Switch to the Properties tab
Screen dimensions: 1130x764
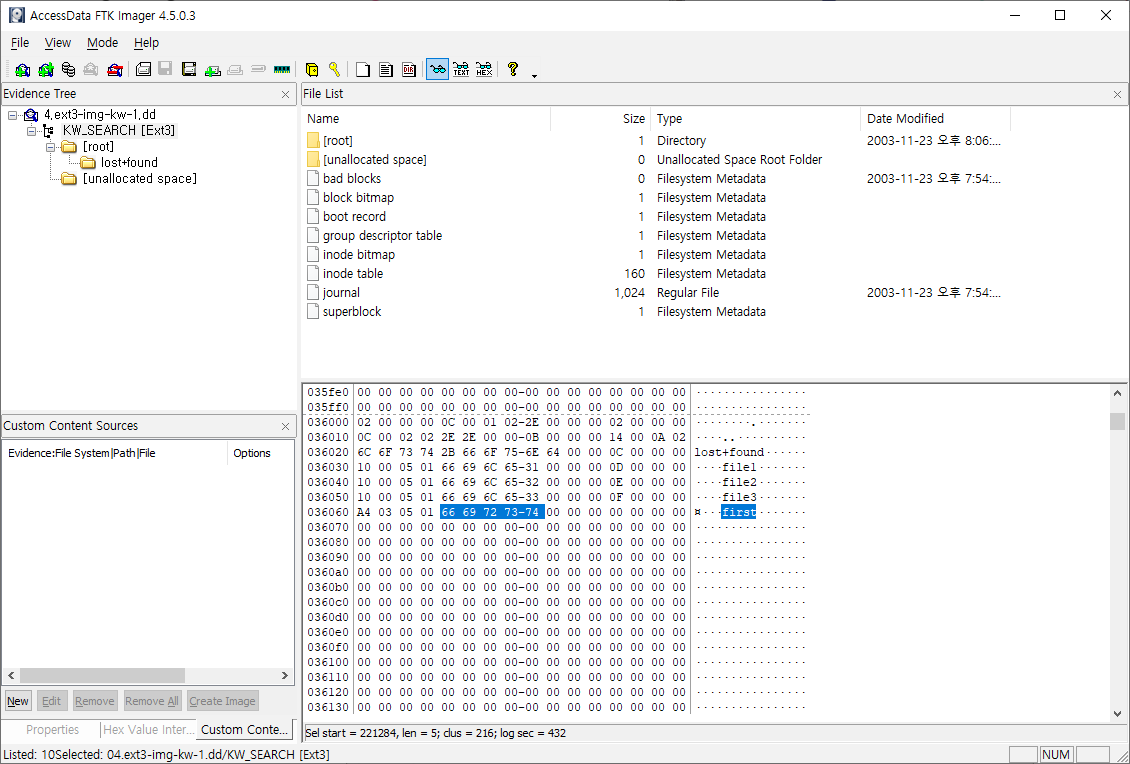(x=52, y=729)
